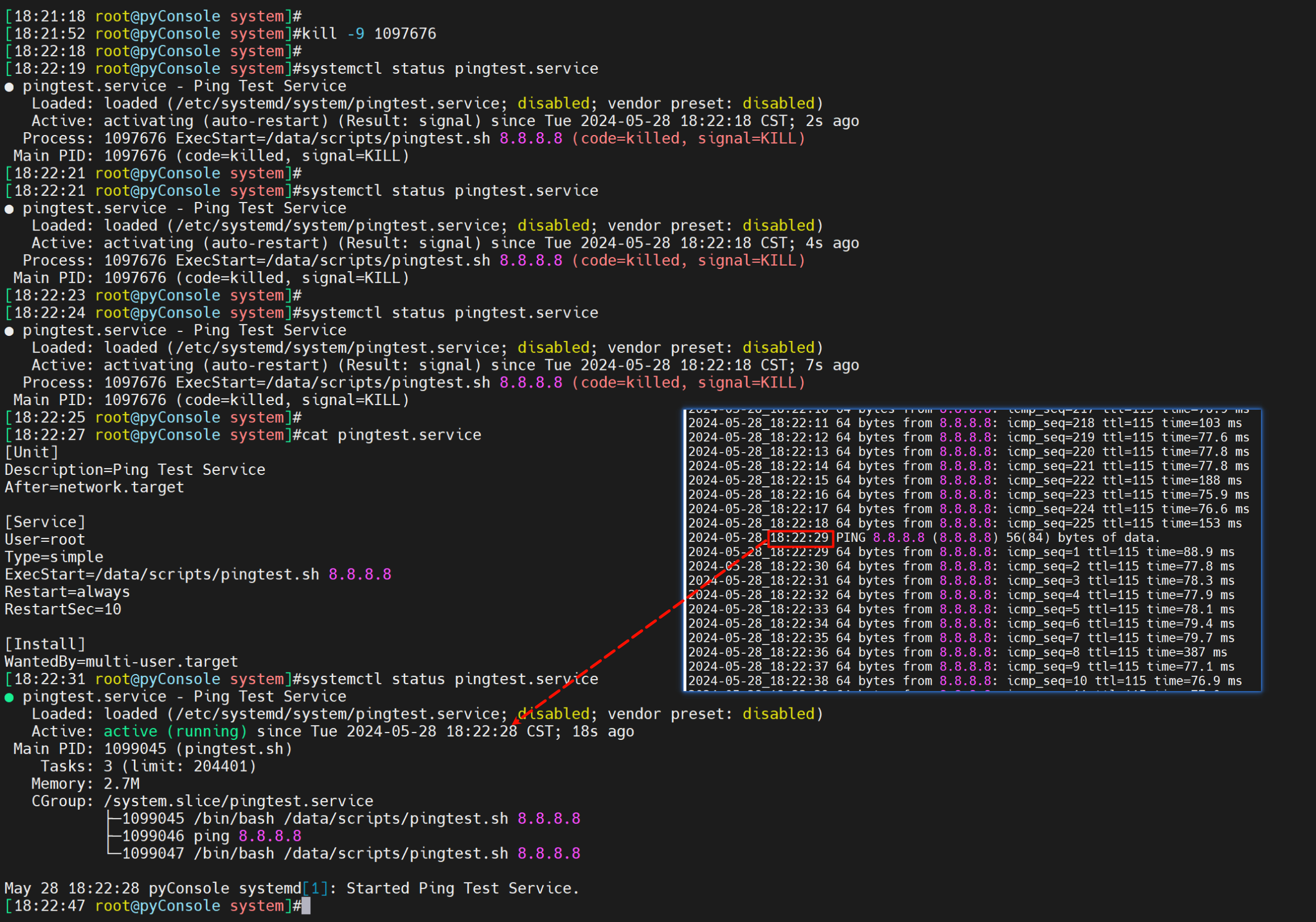Image resolution: width=1316 pixels, height=922 pixels.
Task: Click the green status dot beside pingtest.service
Action: click(9, 697)
